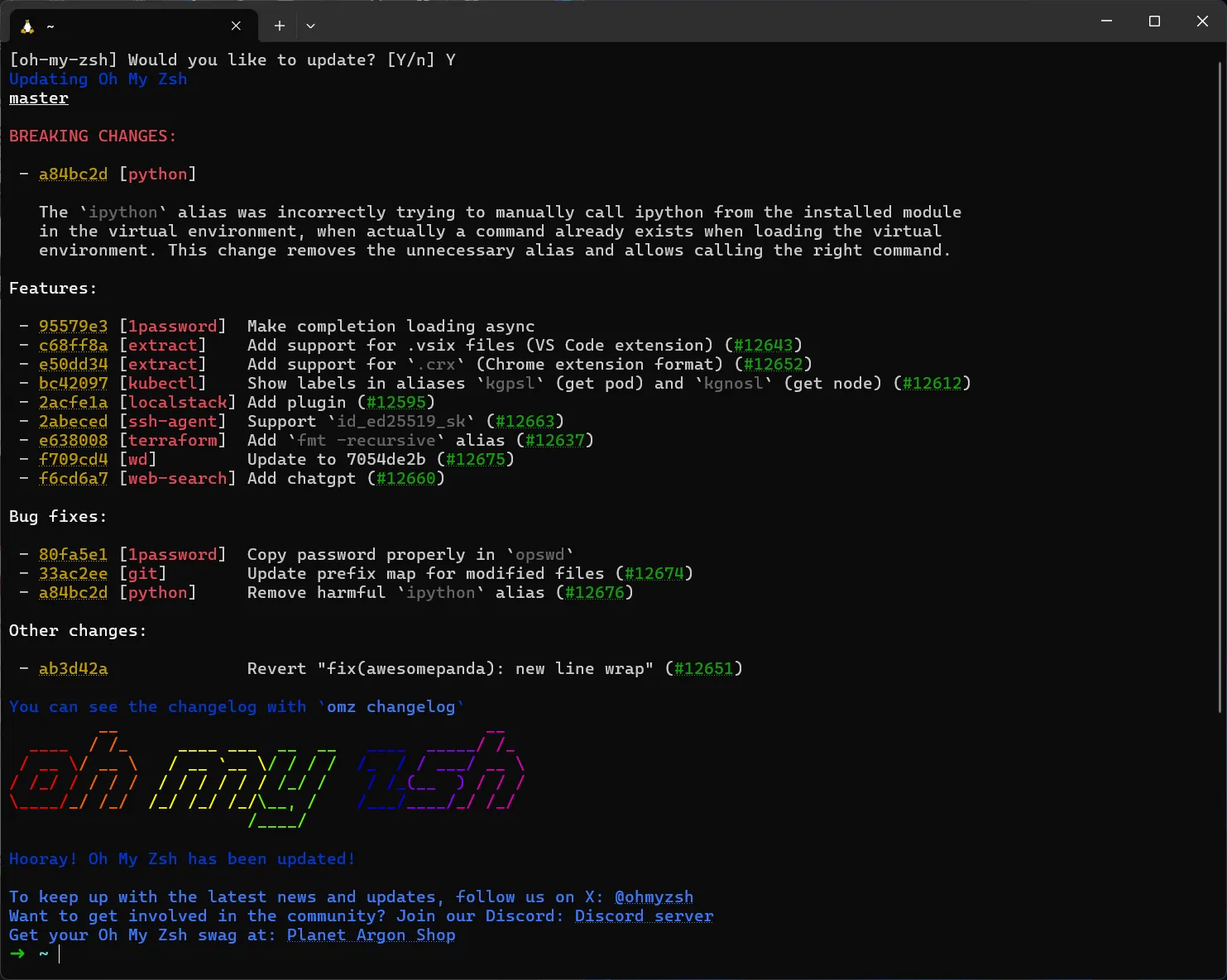The width and height of the screenshot is (1227, 980).
Task: Expand the new tab profile dropdown
Action: [x=310, y=26]
